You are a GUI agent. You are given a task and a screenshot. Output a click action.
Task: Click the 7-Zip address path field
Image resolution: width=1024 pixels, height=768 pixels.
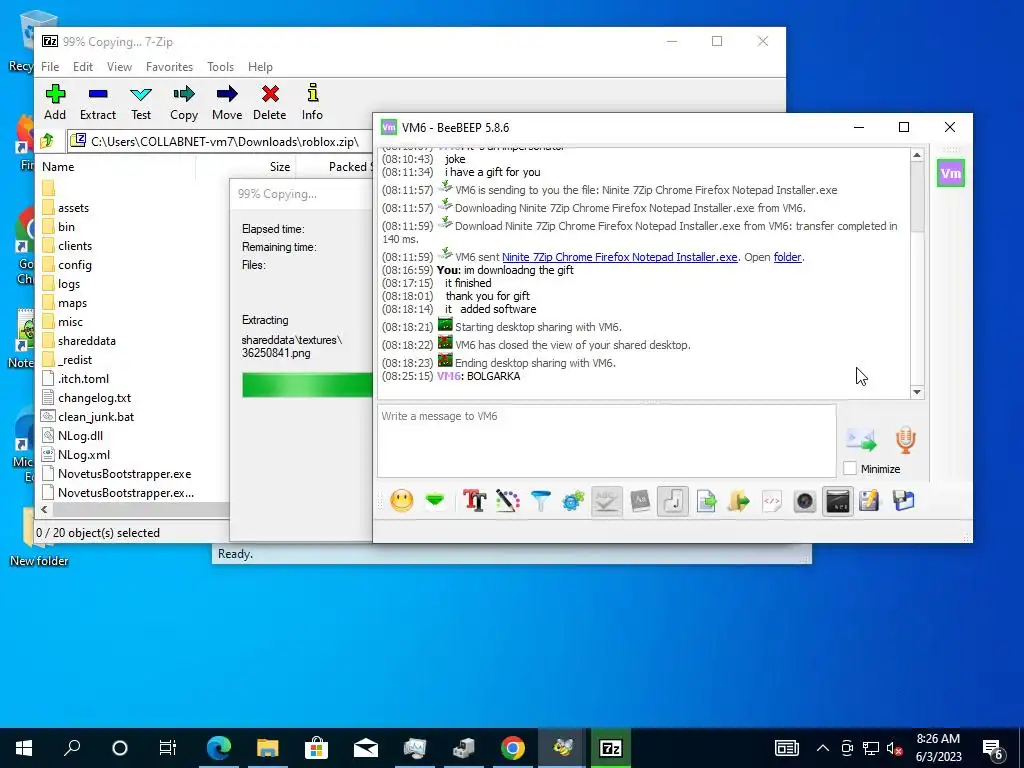pyautogui.click(x=222, y=141)
